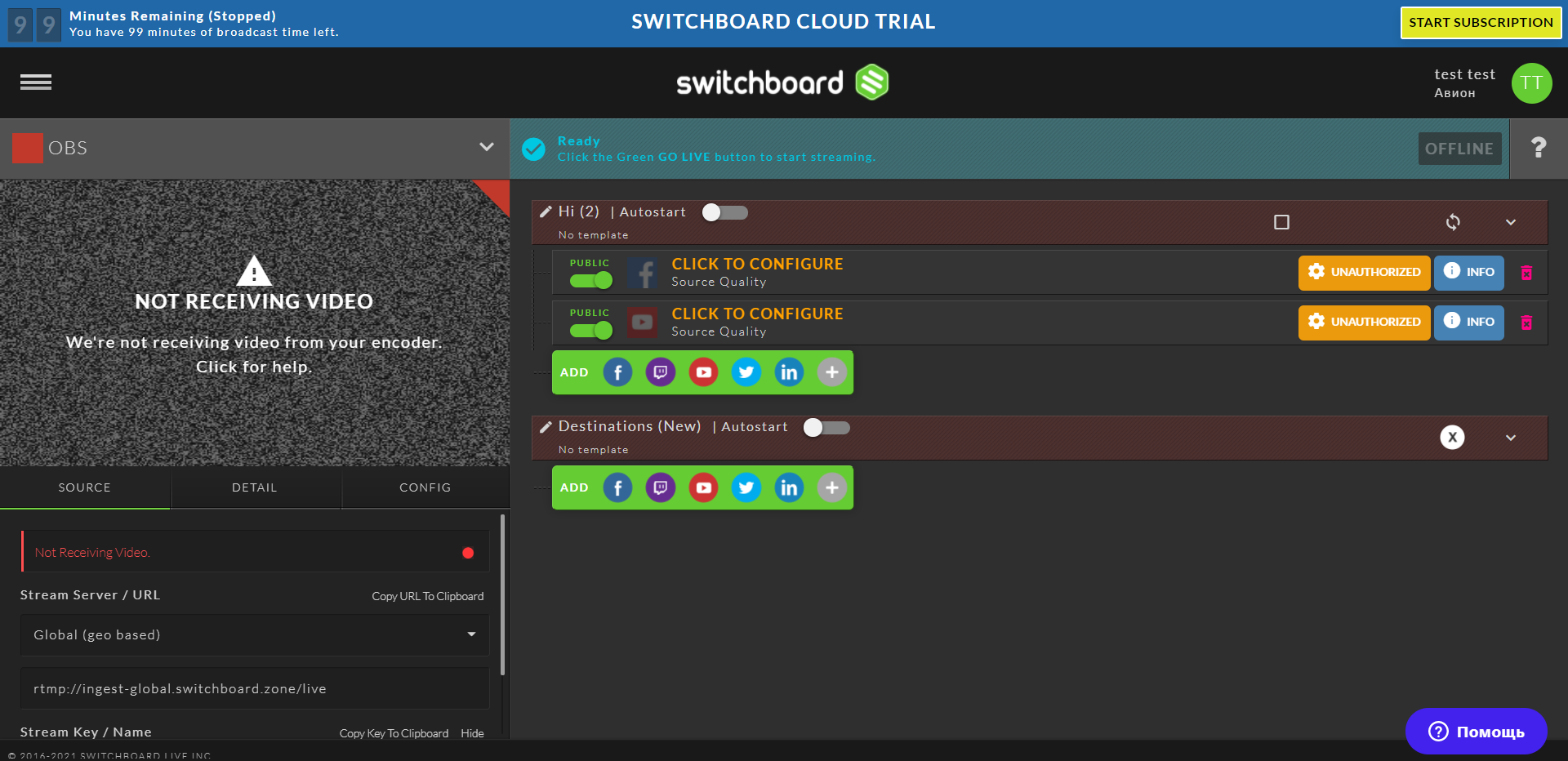Edit the Hi (2) workflow name pencil

click(x=546, y=212)
